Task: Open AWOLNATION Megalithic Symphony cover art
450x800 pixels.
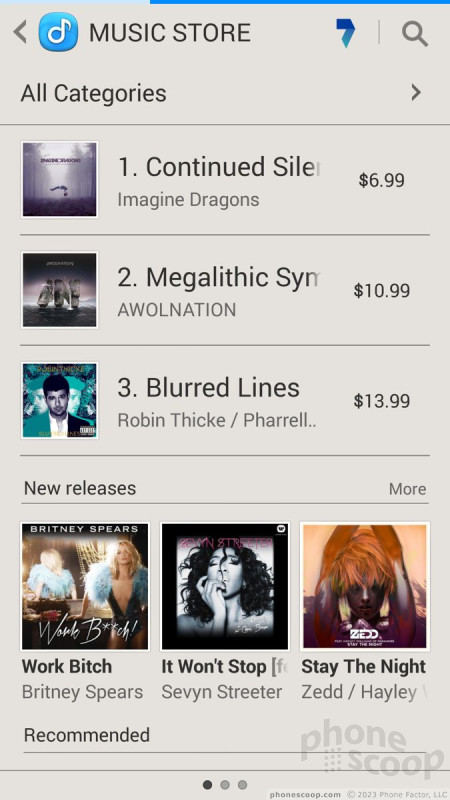Action: [60, 290]
